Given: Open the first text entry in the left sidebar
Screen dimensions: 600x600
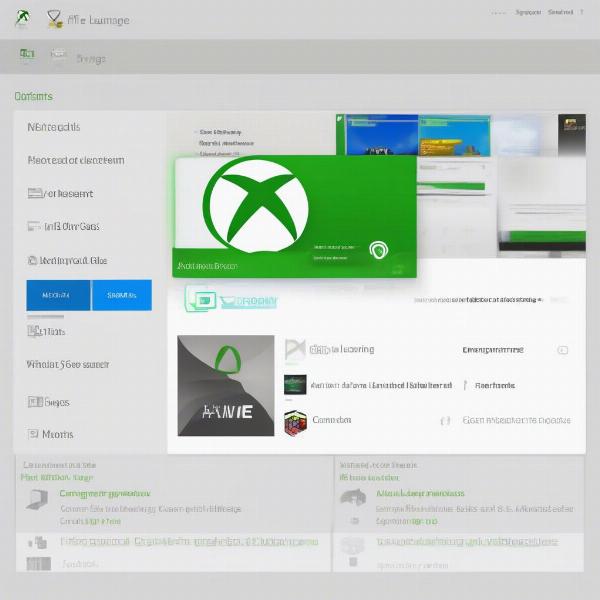Looking at the screenshot, I should [x=54, y=127].
